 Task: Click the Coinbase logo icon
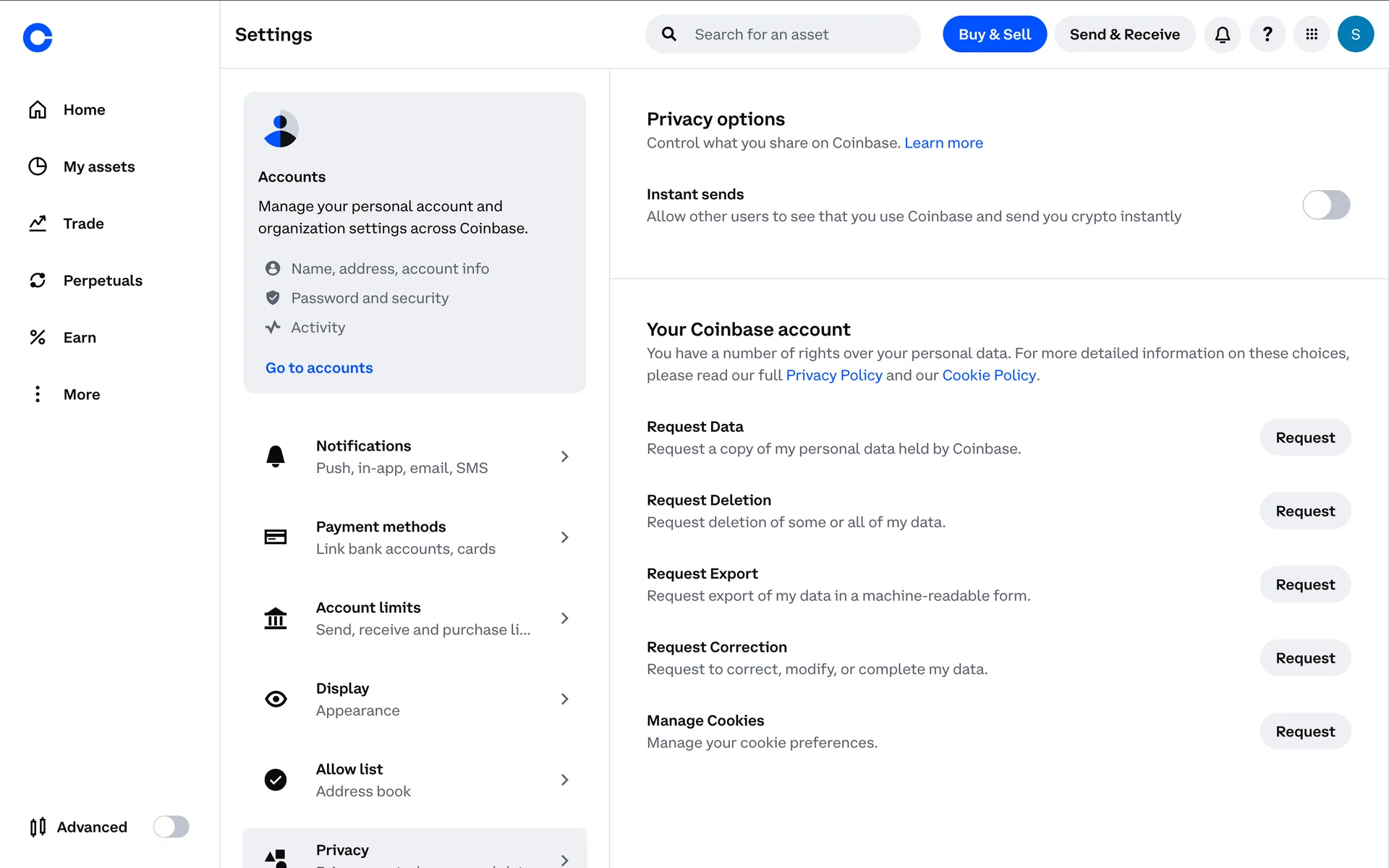[38, 38]
